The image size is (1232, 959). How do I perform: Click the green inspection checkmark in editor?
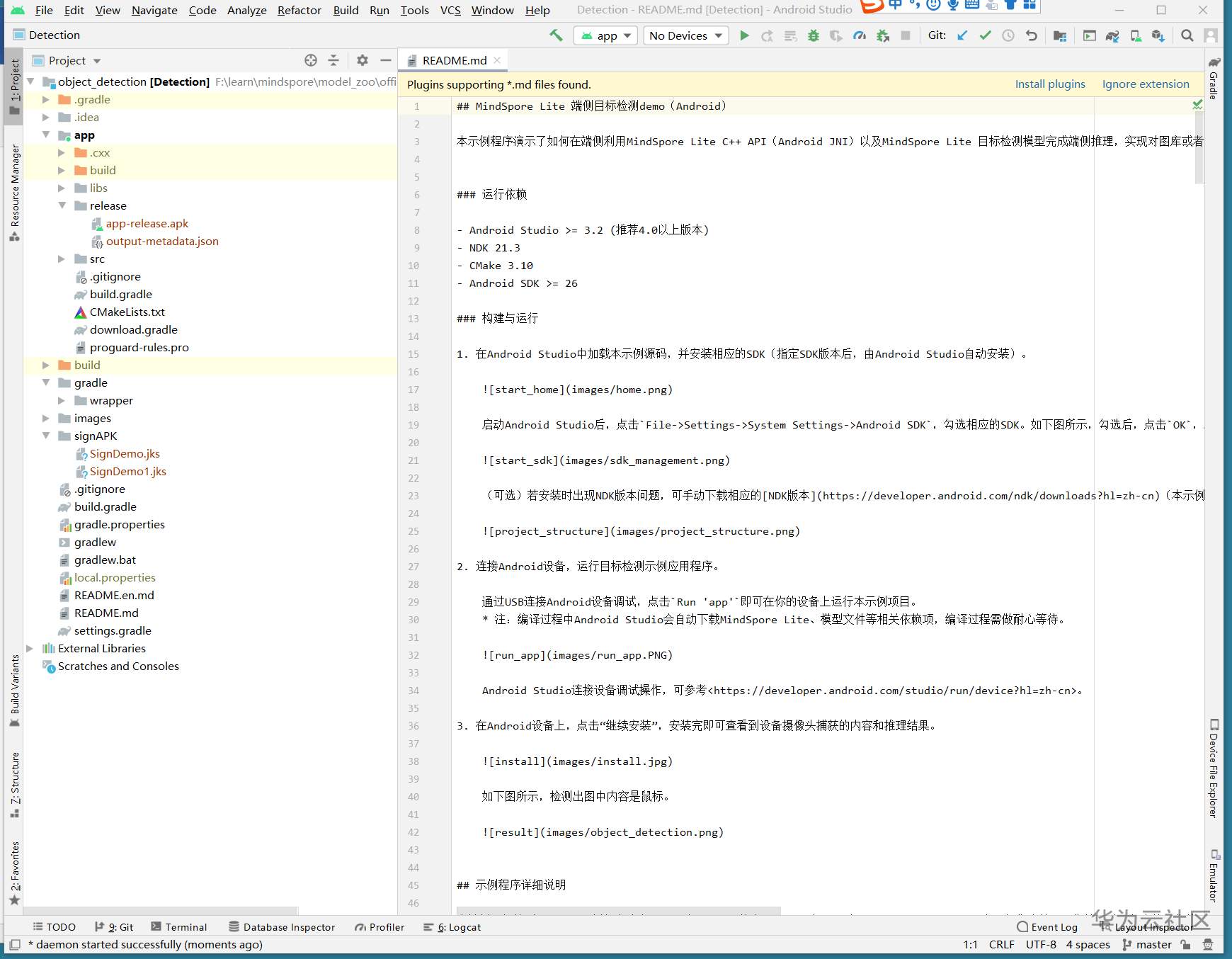point(1197,105)
